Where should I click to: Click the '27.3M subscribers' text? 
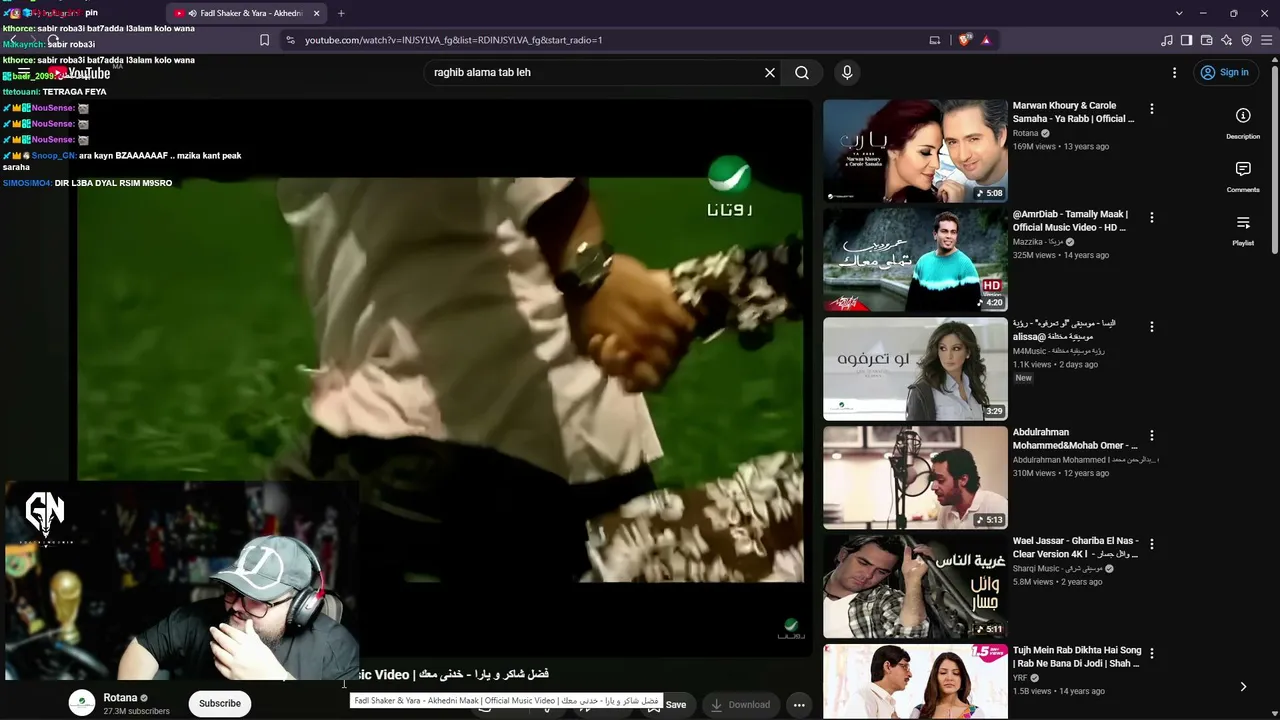pos(136,712)
